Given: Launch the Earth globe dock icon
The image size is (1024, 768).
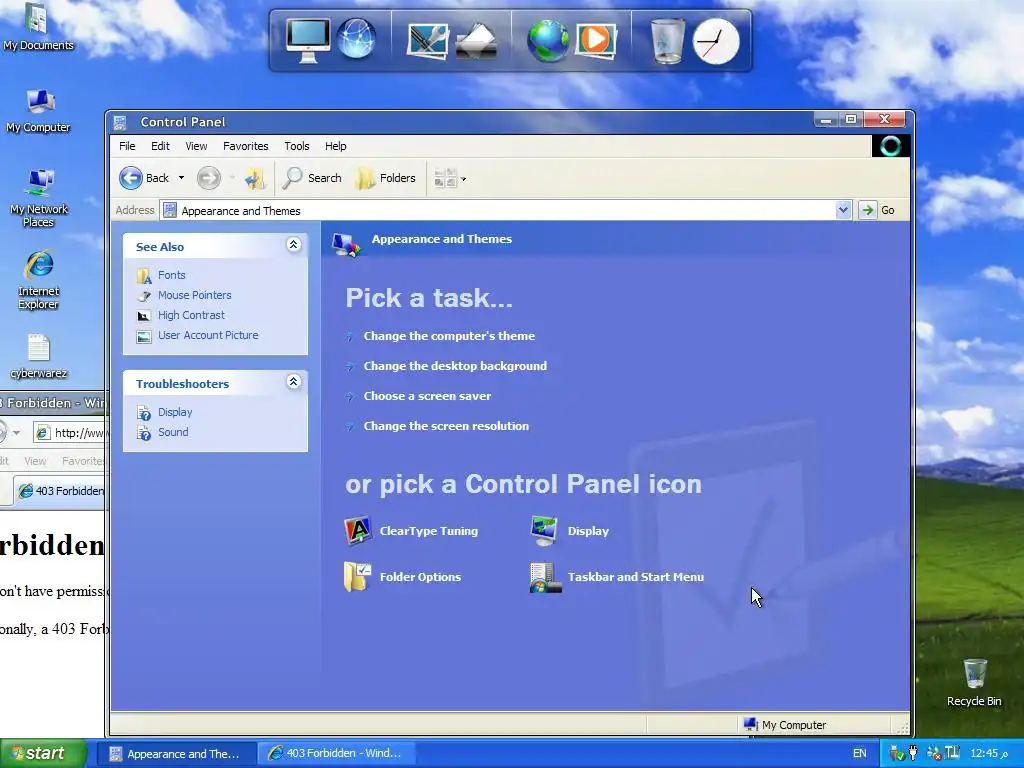Looking at the screenshot, I should click(548, 40).
